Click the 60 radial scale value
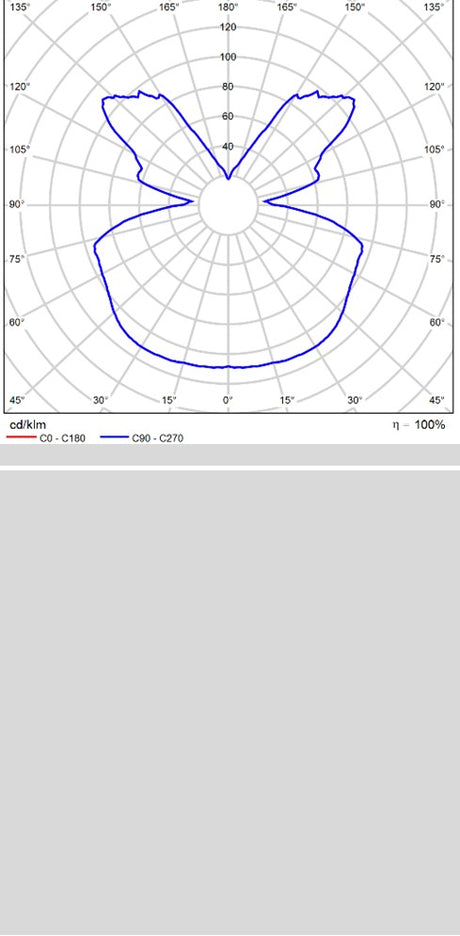The width and height of the screenshot is (460, 936). pos(228,116)
